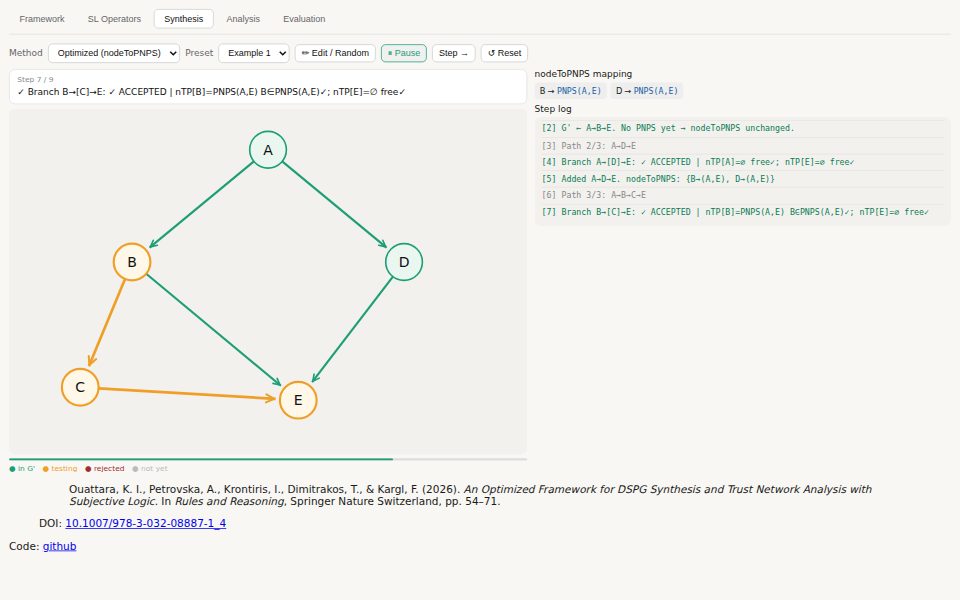Select step log entry [4] Branch A→[D]→E

[x=741, y=162]
